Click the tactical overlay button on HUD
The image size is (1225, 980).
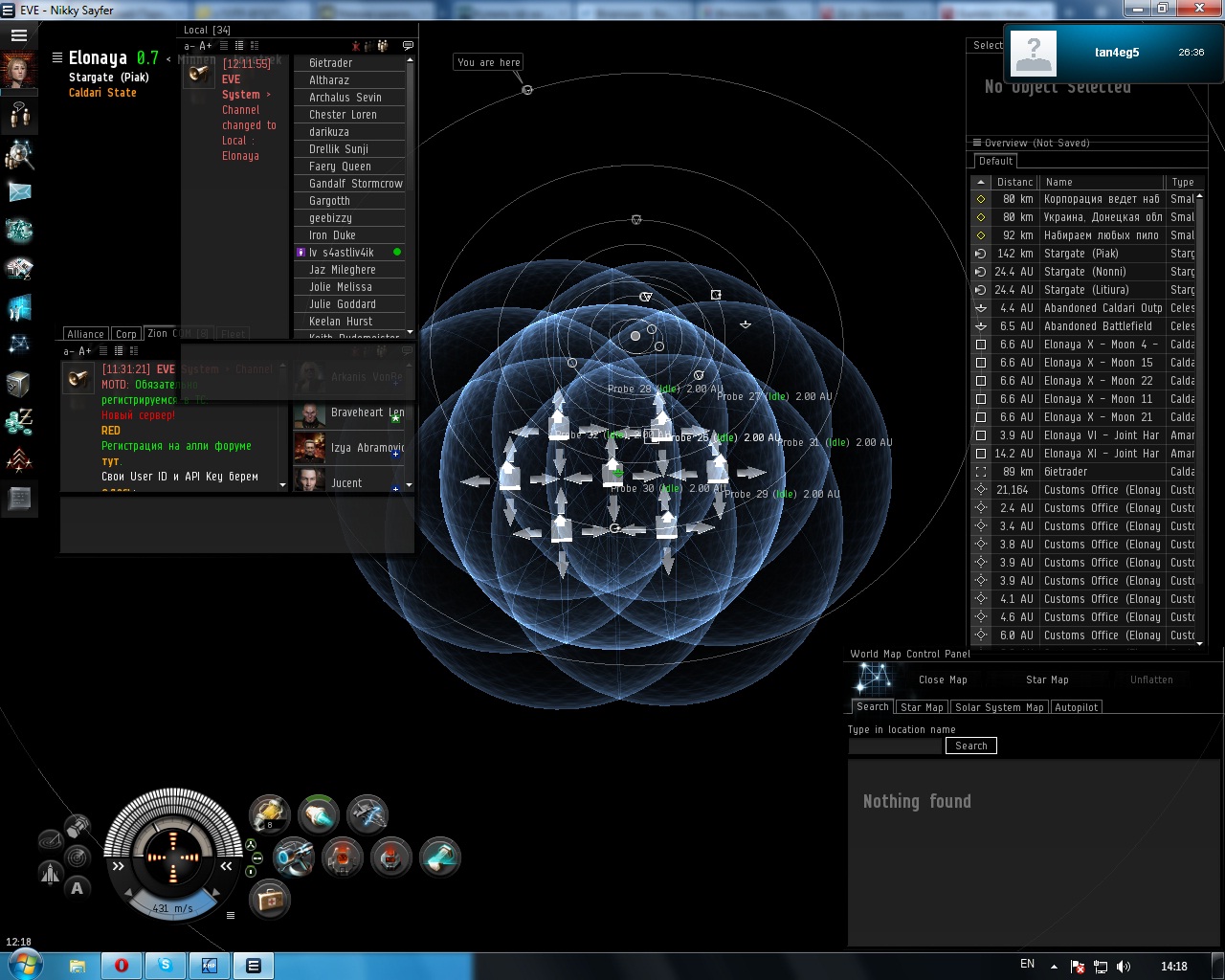point(51,842)
